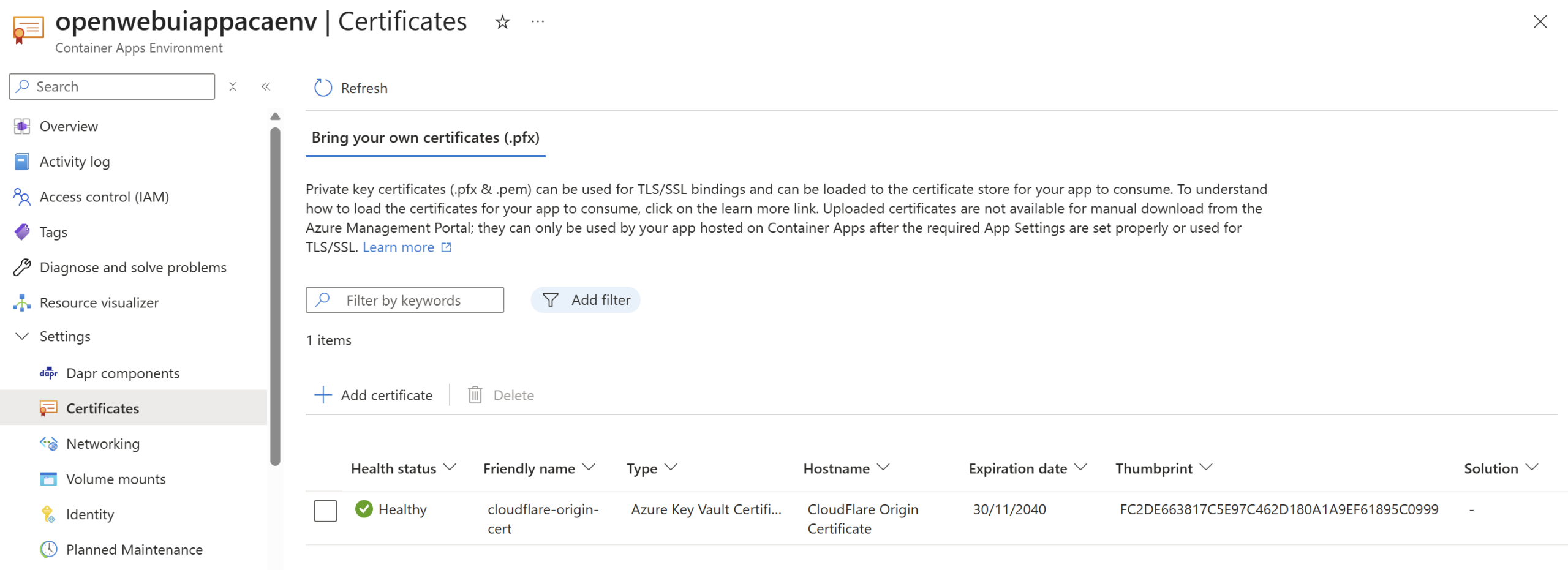Open Resource visualizer from sidebar
The height and width of the screenshot is (570, 1568).
[x=99, y=302]
